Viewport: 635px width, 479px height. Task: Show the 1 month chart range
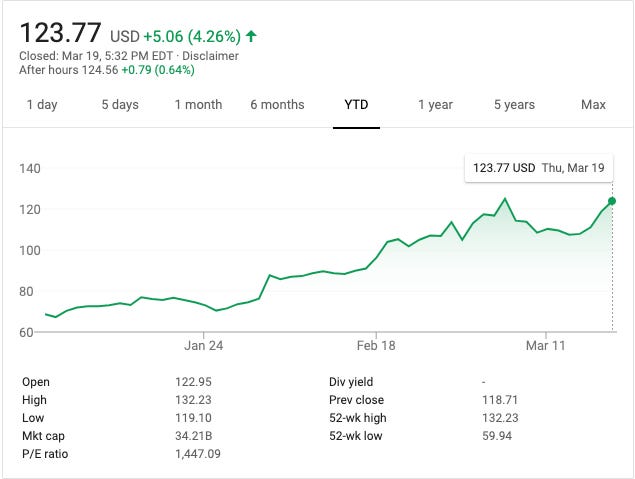pos(198,105)
